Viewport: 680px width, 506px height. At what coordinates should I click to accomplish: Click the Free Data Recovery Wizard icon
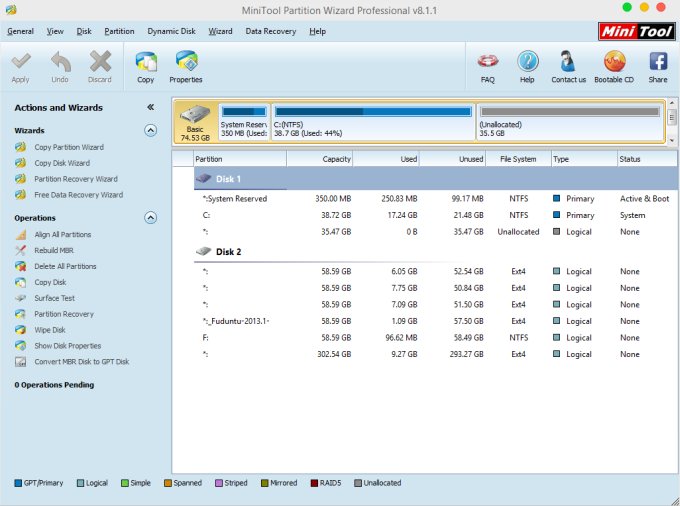[20, 195]
